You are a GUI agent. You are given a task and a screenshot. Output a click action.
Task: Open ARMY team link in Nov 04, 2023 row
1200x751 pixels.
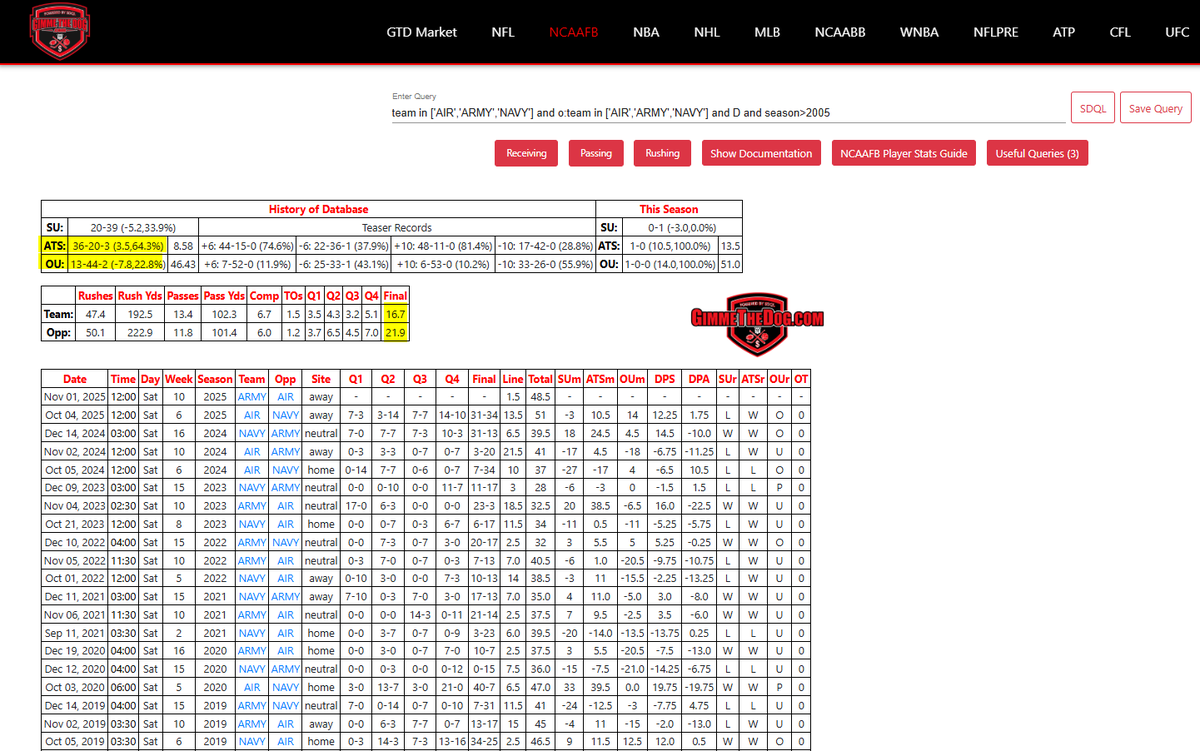(252, 505)
